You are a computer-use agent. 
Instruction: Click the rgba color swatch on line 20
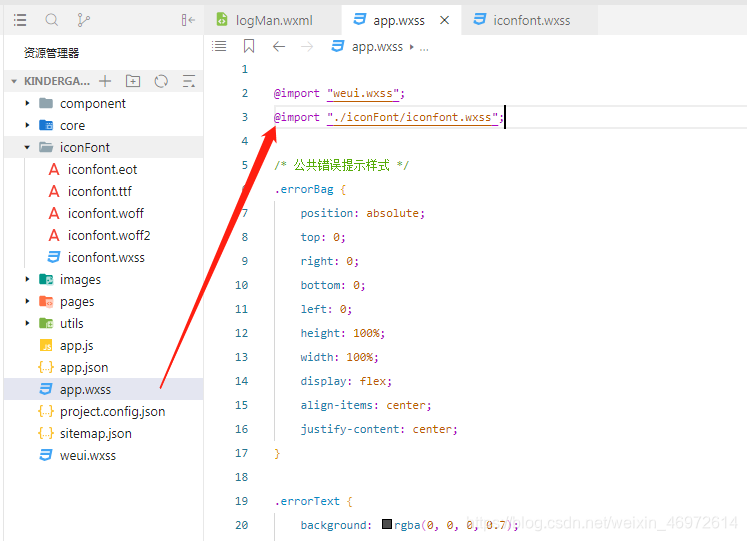pyautogui.click(x=387, y=524)
